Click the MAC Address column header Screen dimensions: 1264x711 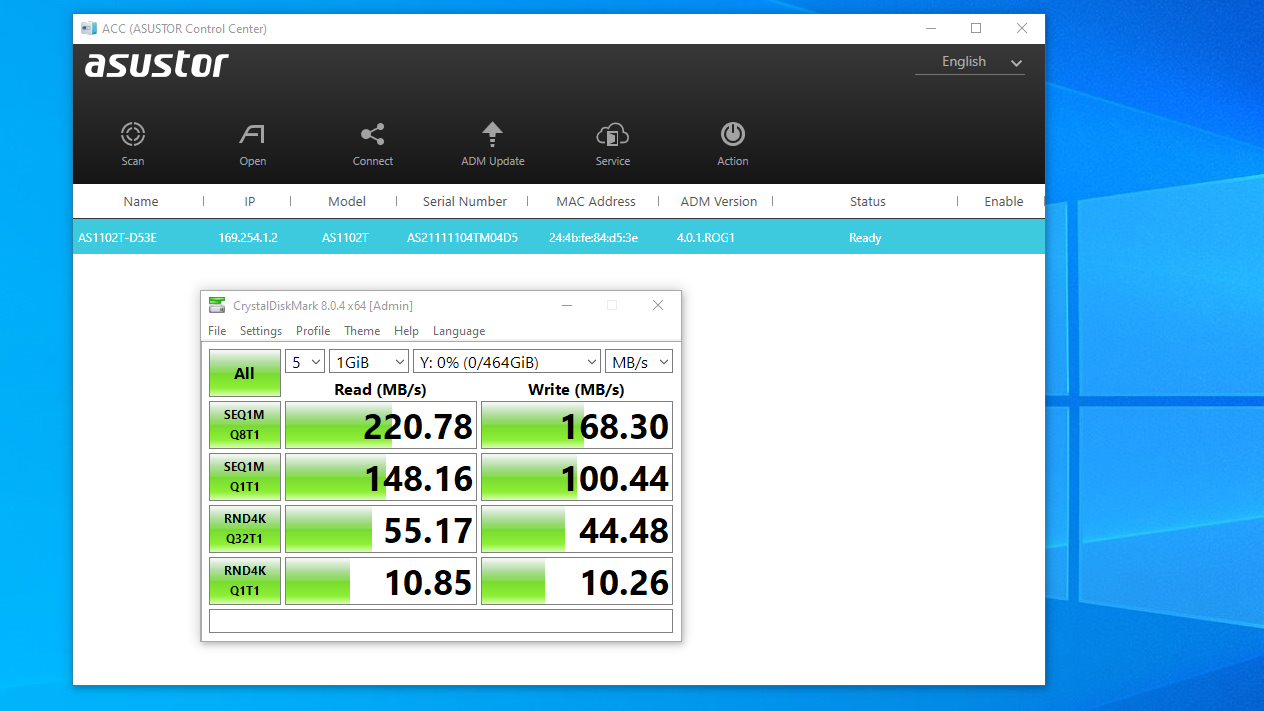[x=596, y=201]
